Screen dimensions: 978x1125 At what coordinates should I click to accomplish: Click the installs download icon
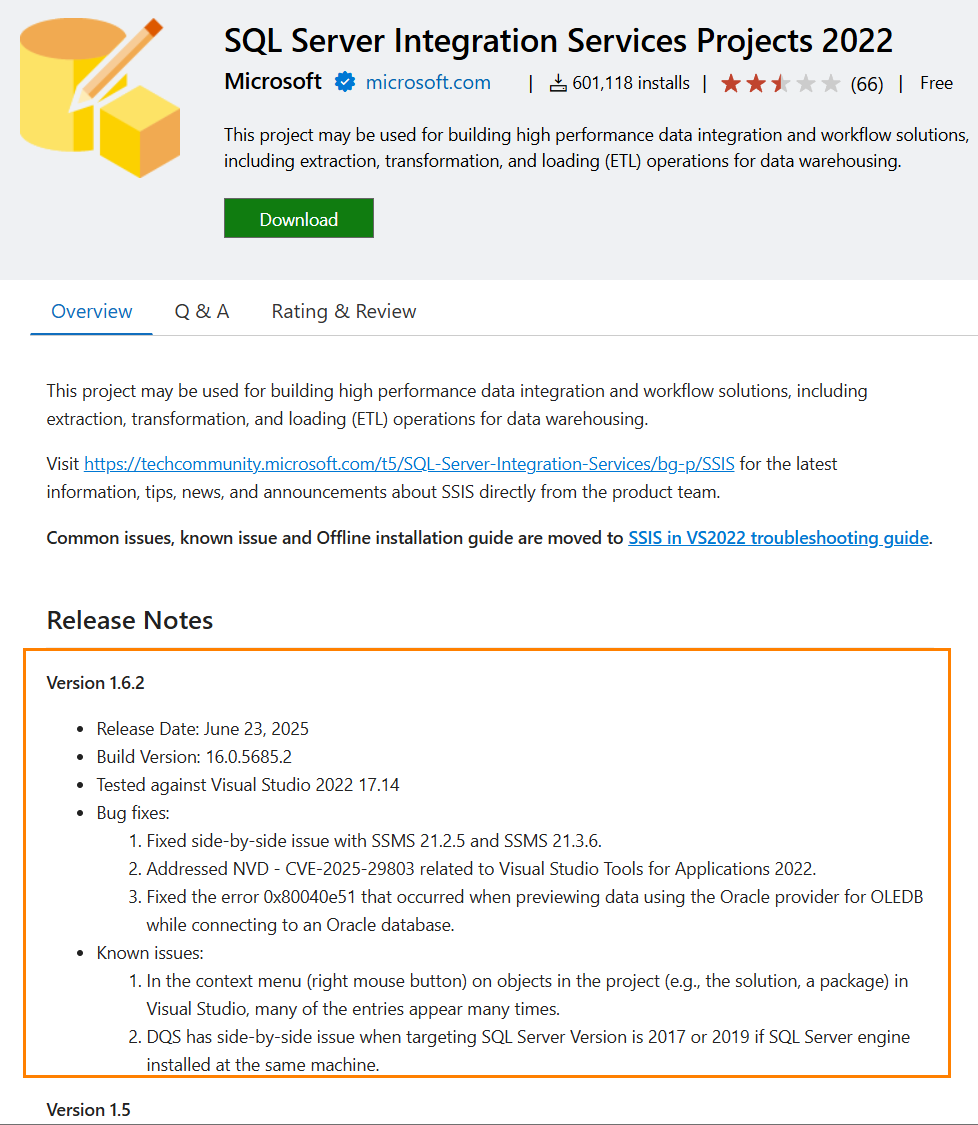click(558, 84)
